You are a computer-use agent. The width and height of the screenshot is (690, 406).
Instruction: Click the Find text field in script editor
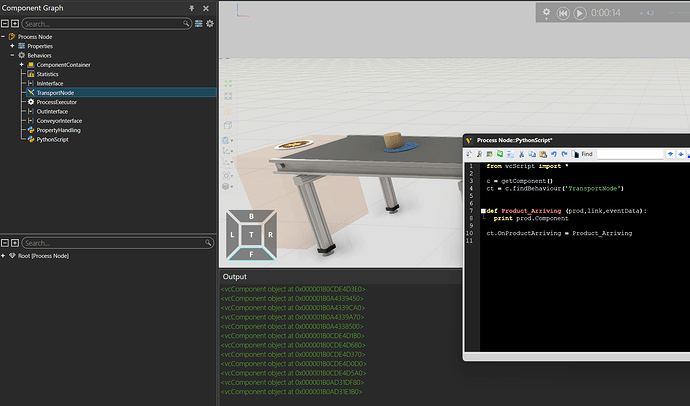[630, 154]
